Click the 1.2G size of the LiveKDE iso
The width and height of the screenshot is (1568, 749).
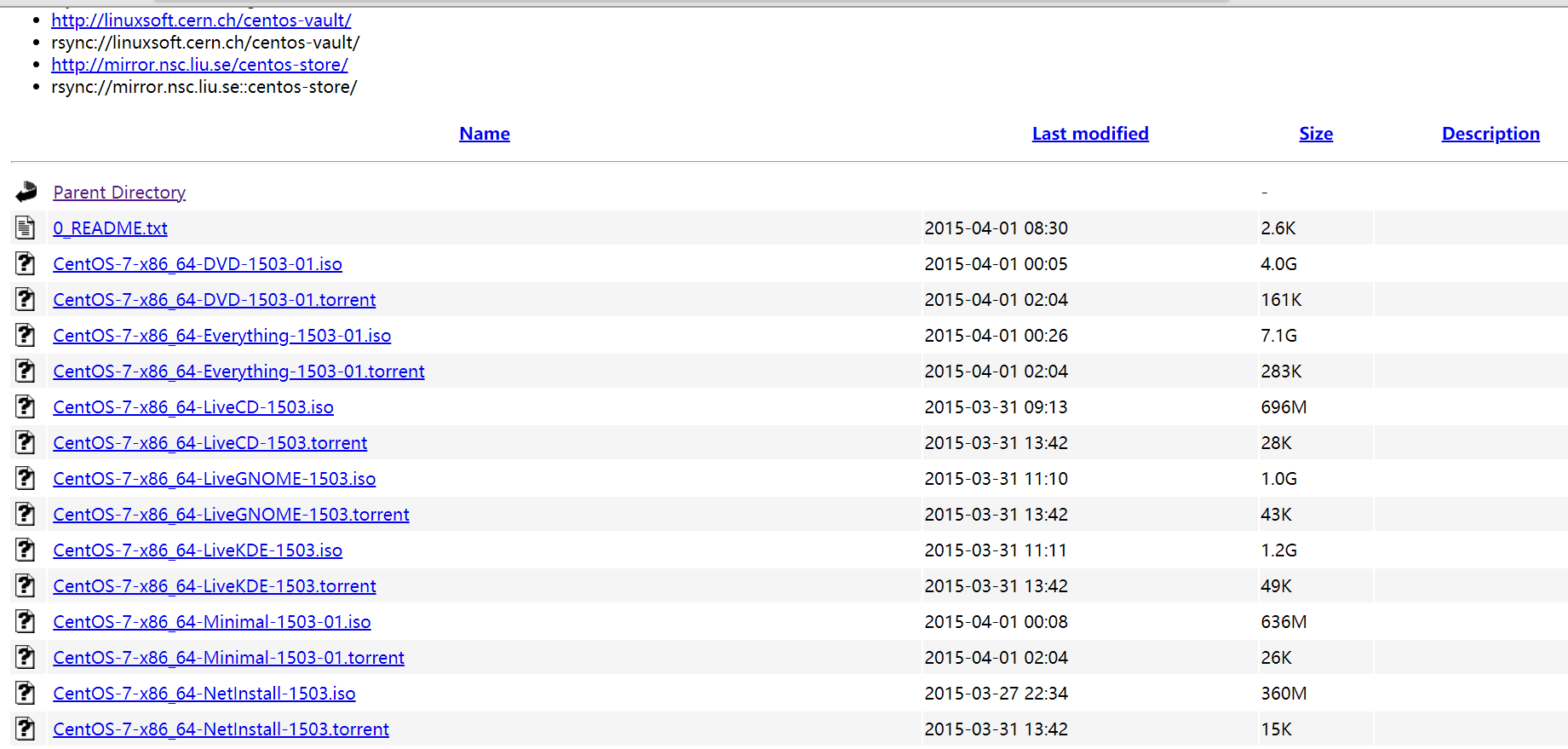pos(1278,550)
